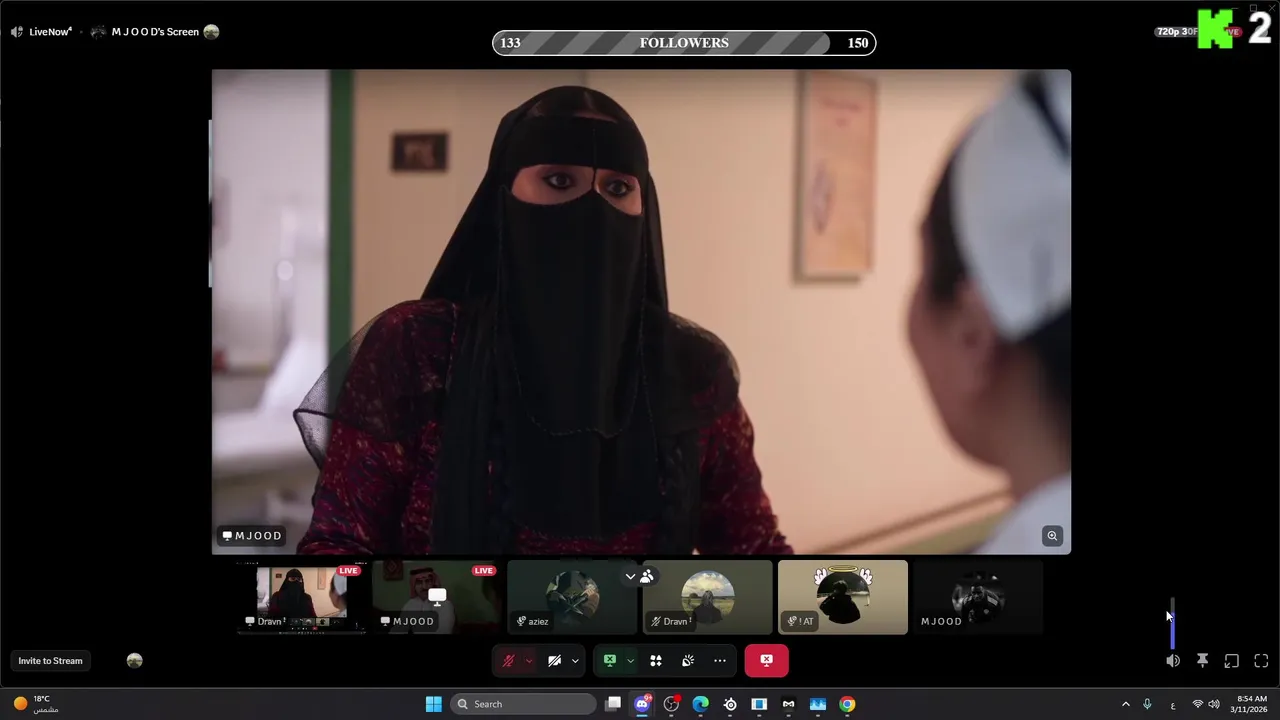
Task: Open the blue window app on taskbar
Action: pos(759,704)
